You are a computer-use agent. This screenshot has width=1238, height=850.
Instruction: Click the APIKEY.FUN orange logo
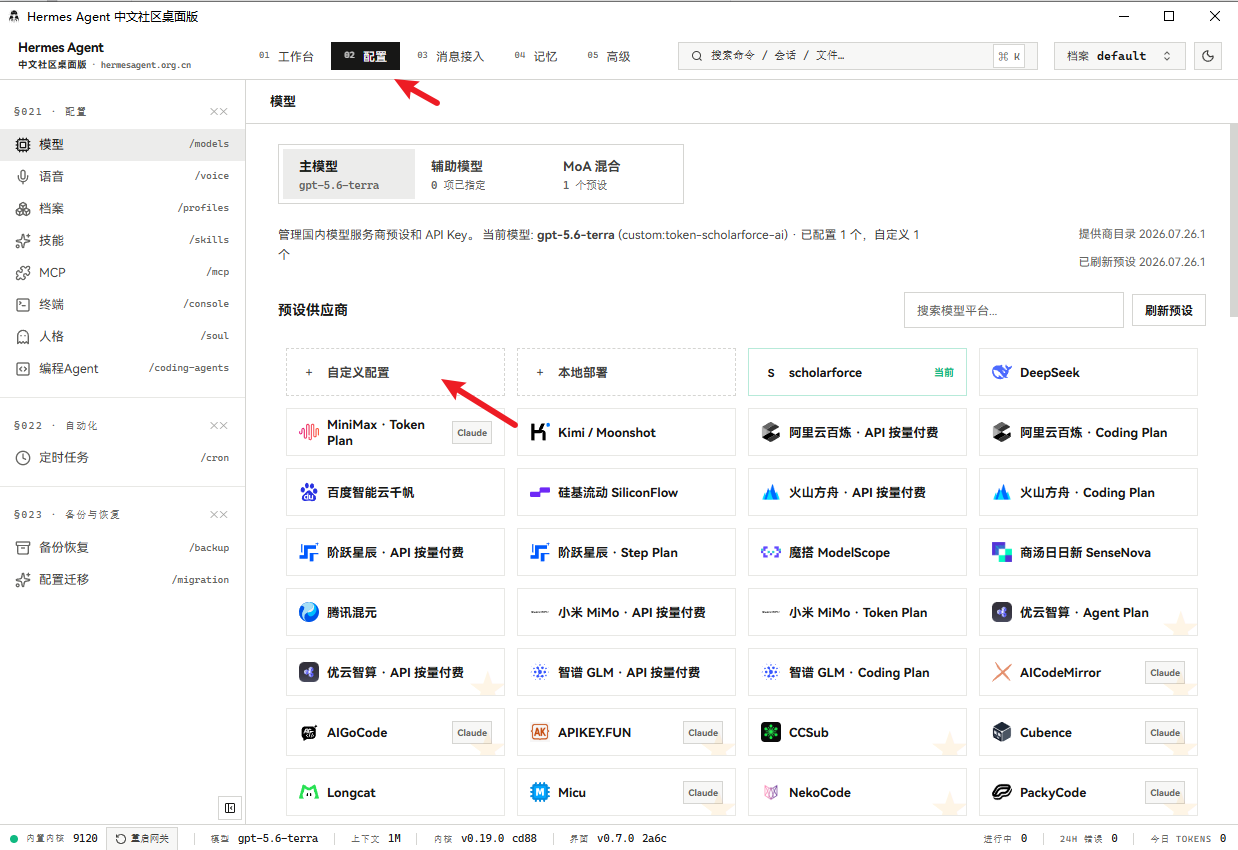(540, 732)
